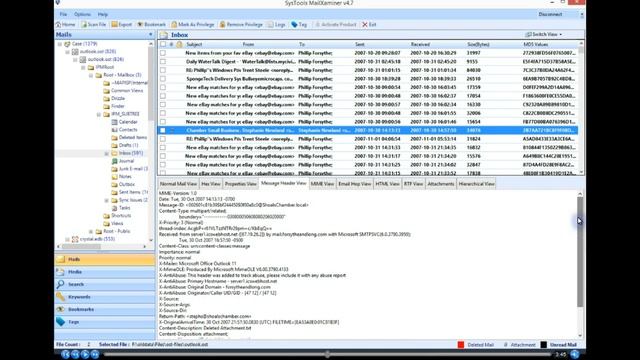Click the Scan File toolbar button
Viewport: 640px width, 360px height.
click(93, 24)
